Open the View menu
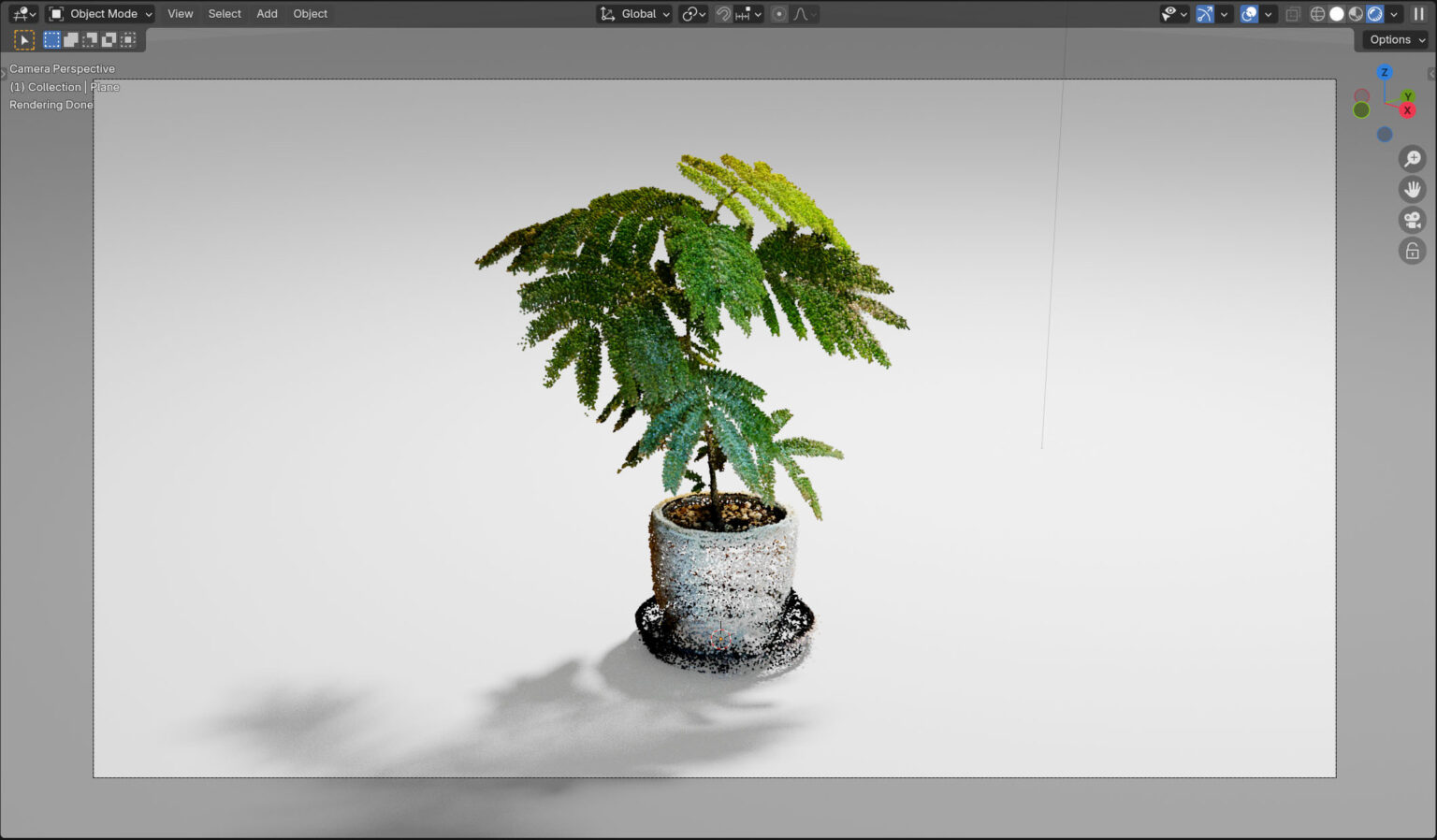The height and width of the screenshot is (840, 1437). 180,14
